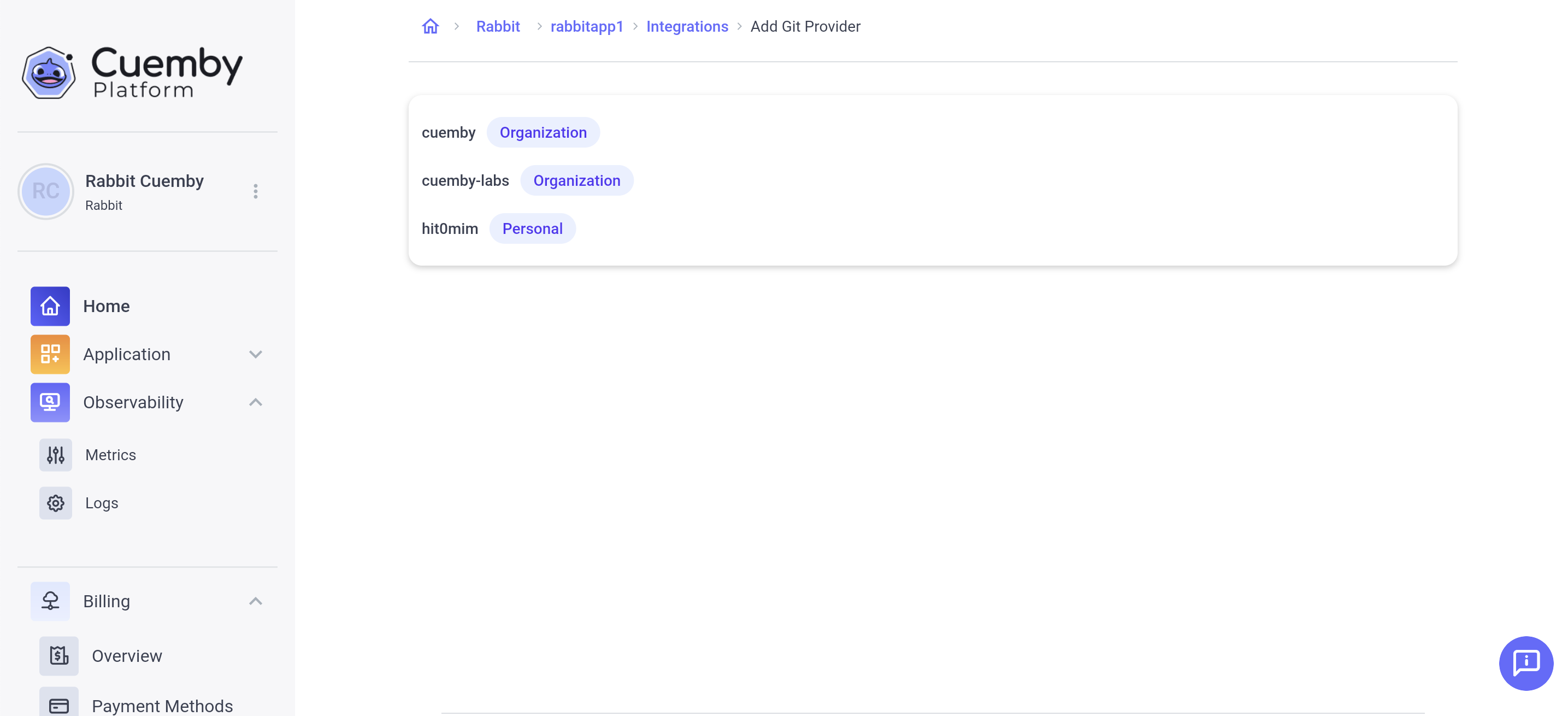Click the Metrics sliders icon
The height and width of the screenshot is (716, 1568).
(55, 454)
